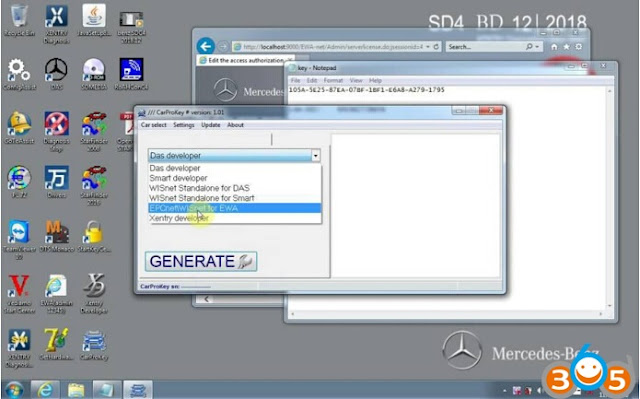The image size is (640, 399).
Task: Open the IE address bar dropdown arrow
Action: tap(428, 47)
